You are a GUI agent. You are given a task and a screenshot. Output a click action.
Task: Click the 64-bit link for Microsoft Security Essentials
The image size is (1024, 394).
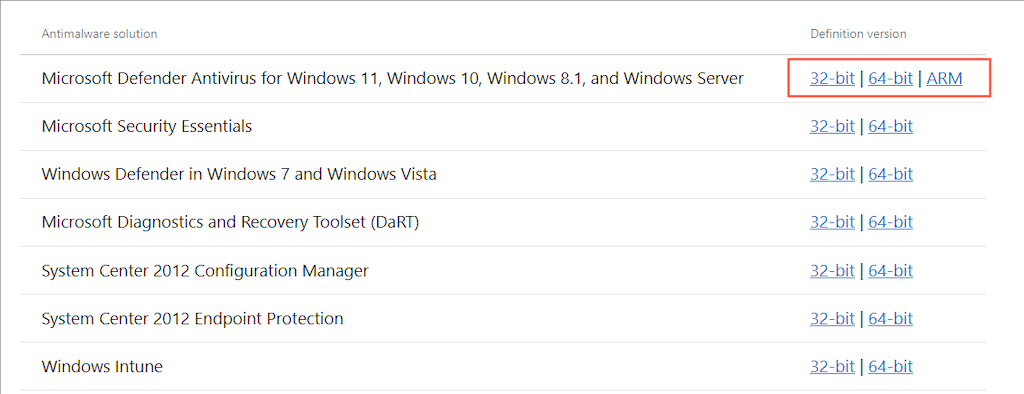890,126
